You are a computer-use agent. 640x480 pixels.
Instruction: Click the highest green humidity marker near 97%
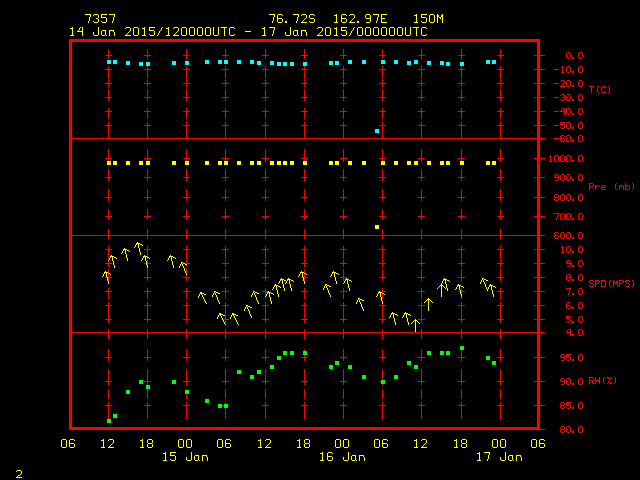click(x=461, y=348)
